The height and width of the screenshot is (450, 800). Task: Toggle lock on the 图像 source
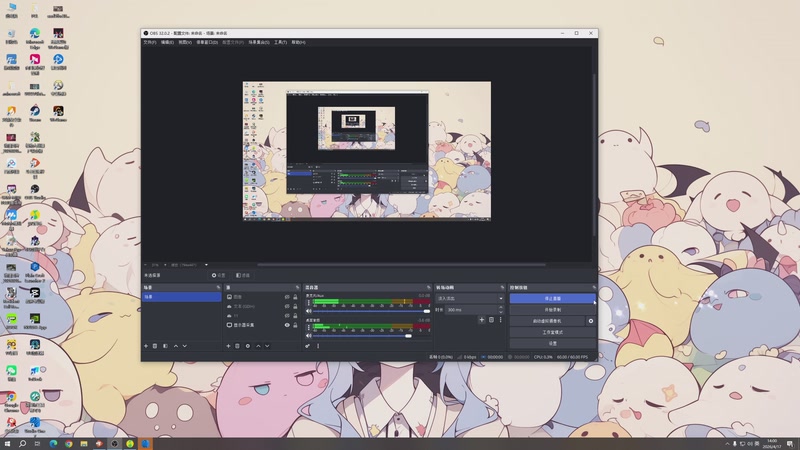pos(295,297)
